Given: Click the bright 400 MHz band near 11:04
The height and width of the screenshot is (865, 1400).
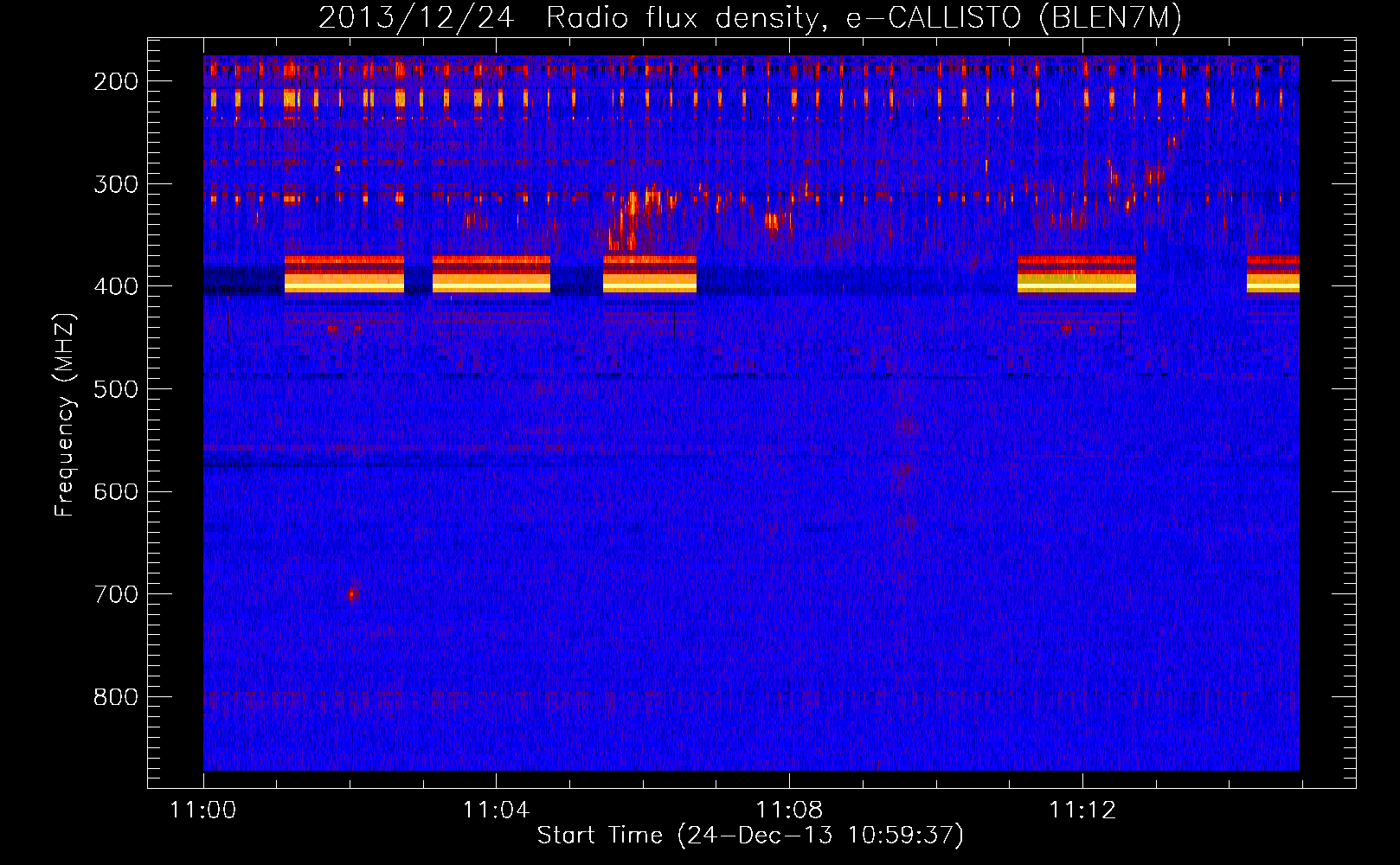Looking at the screenshot, I should (491, 274).
